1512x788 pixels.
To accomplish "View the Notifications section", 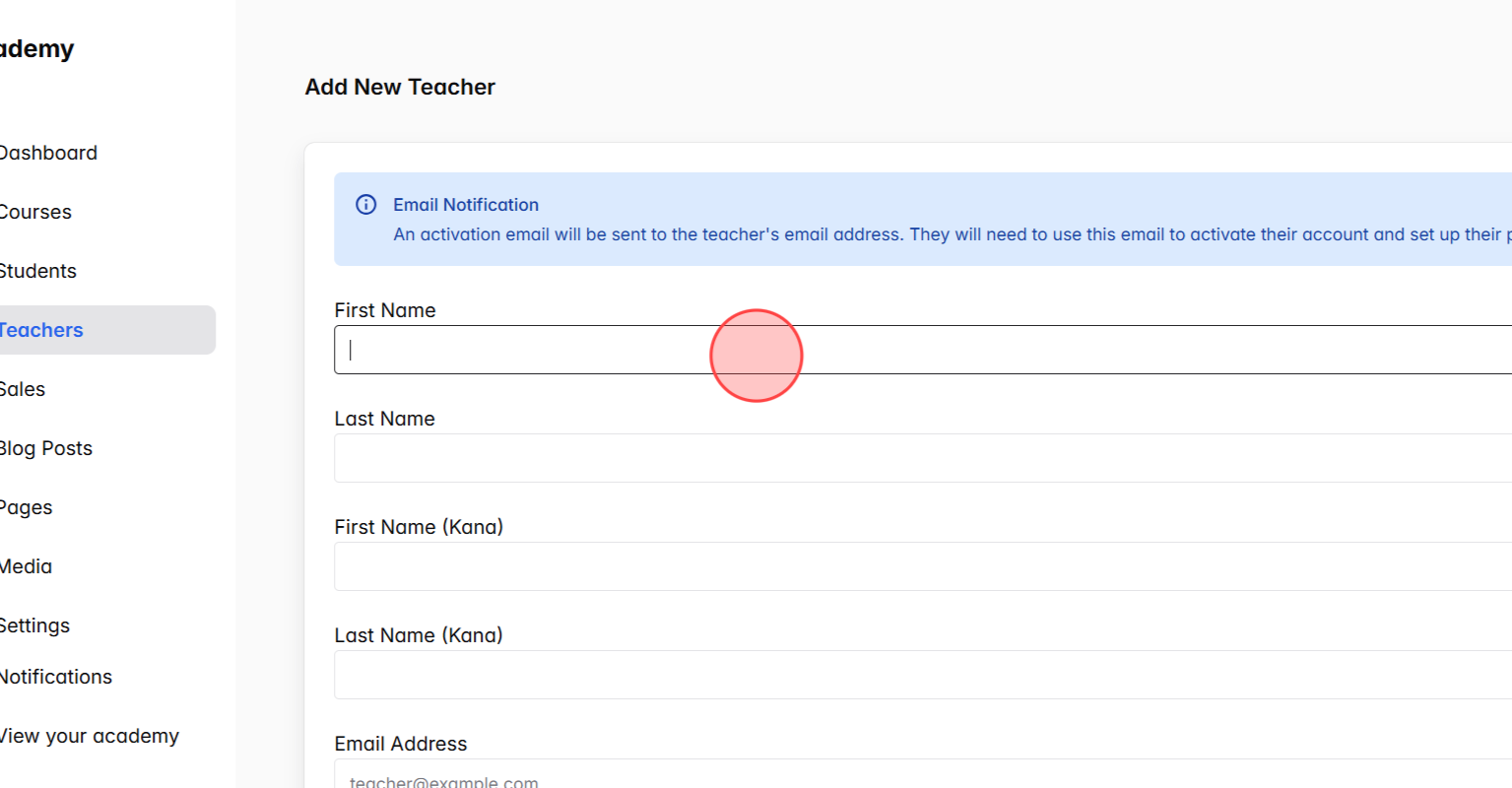I will 56,677.
